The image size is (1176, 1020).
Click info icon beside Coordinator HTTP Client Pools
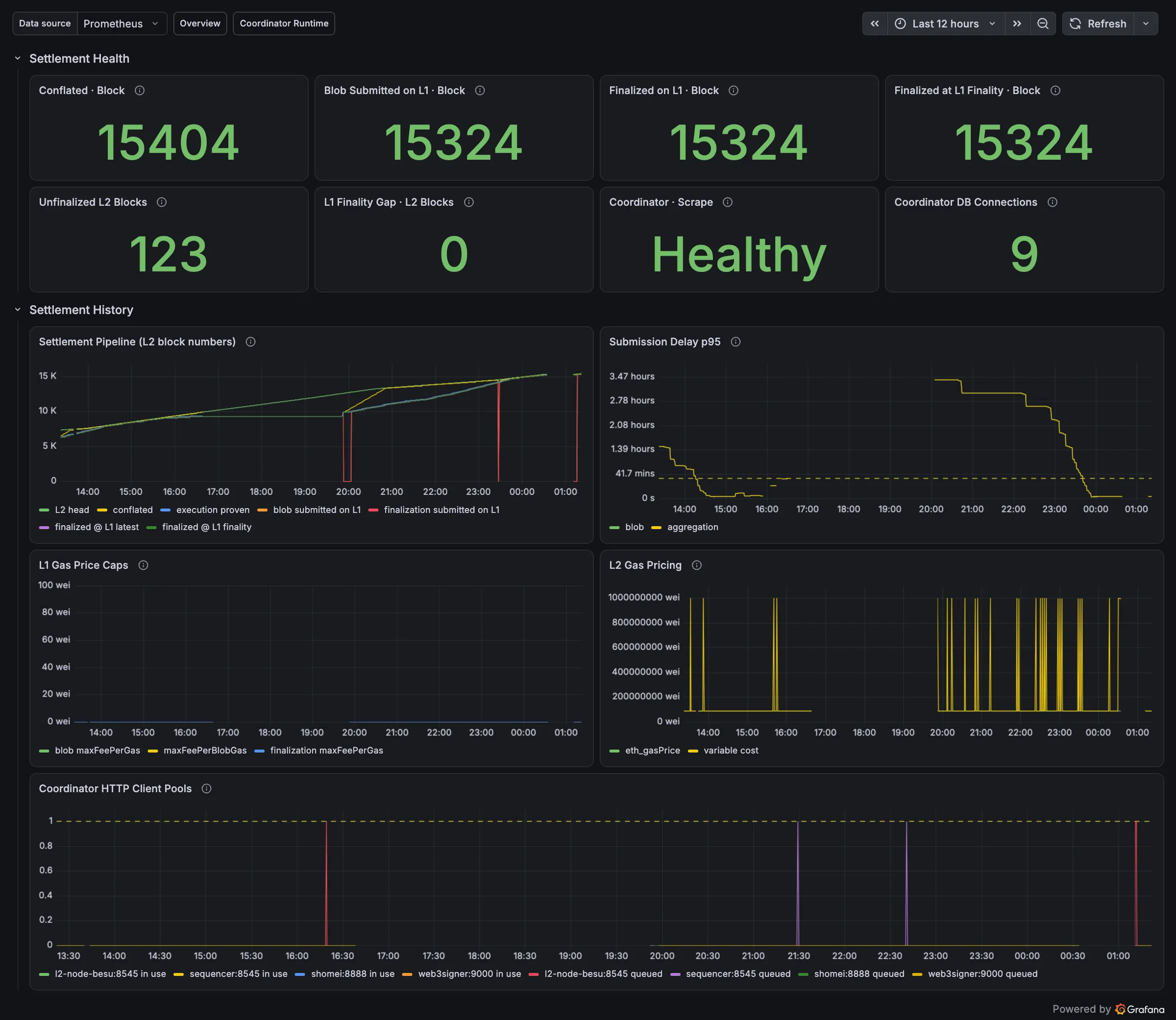[207, 788]
